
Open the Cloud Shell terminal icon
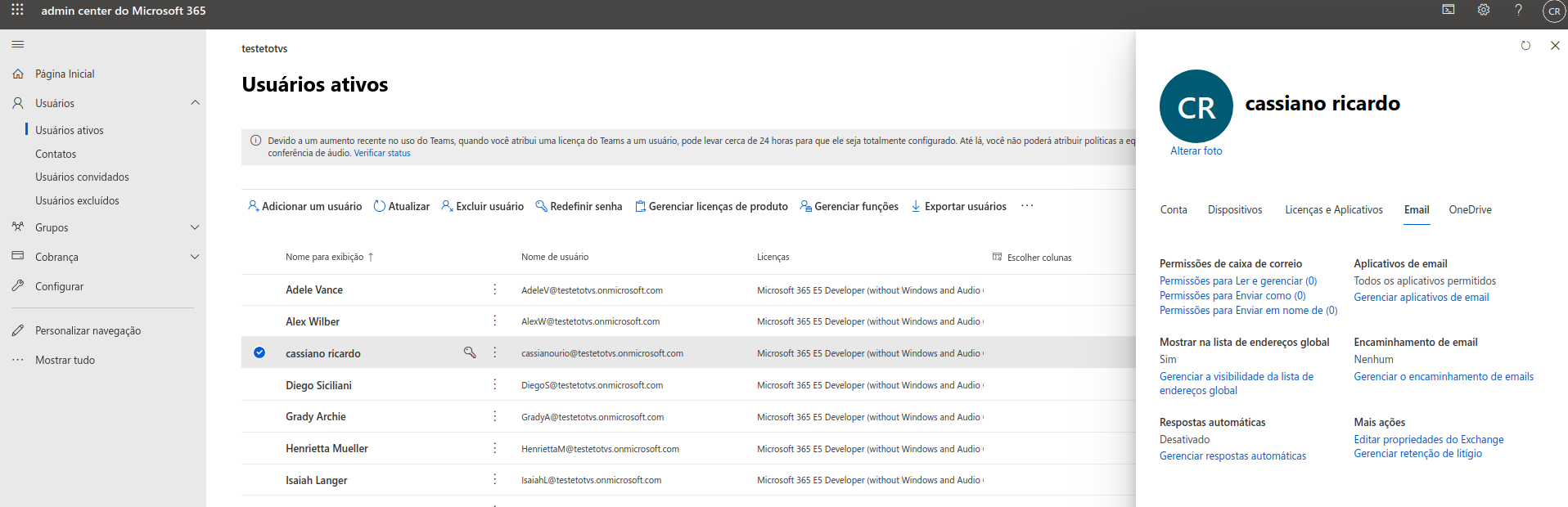pos(1449,10)
